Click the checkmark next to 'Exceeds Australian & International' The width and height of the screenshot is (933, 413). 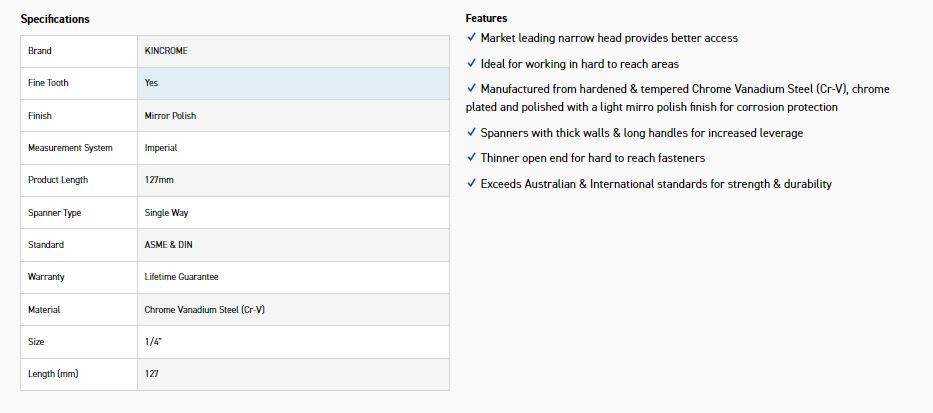pos(471,184)
